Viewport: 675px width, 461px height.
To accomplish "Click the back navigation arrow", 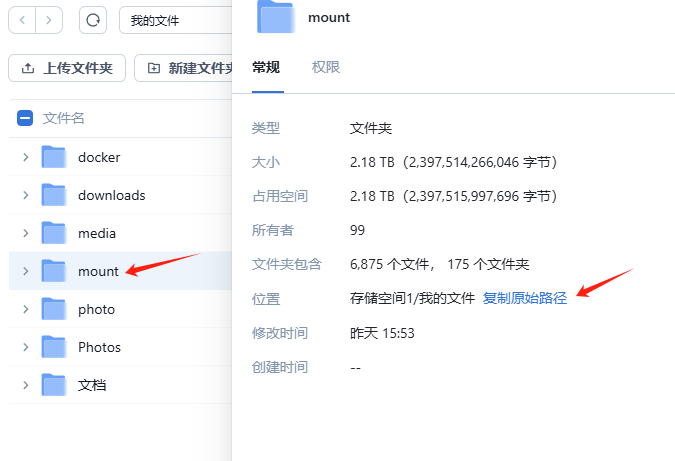I will [x=23, y=20].
